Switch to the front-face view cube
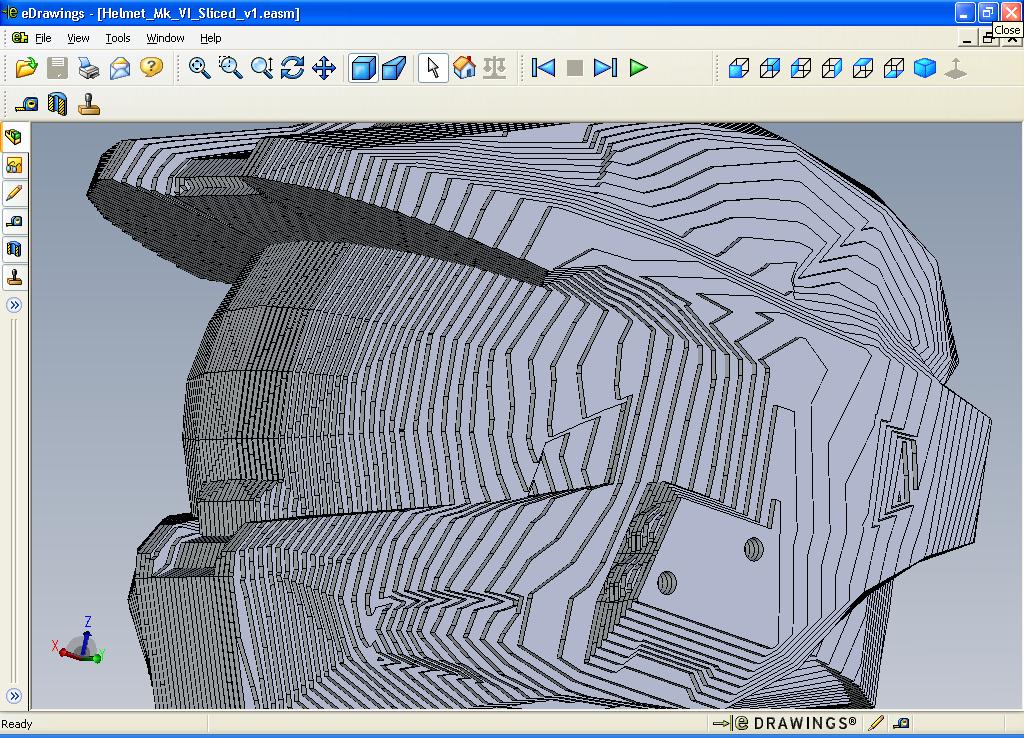The width and height of the screenshot is (1024, 738). click(x=739, y=68)
